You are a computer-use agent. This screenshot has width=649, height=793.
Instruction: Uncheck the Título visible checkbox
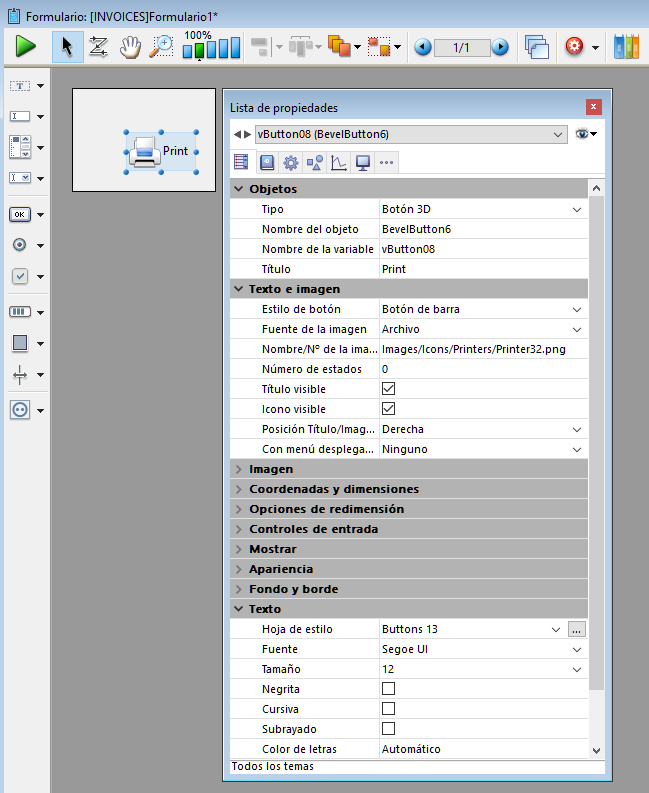[x=389, y=389]
